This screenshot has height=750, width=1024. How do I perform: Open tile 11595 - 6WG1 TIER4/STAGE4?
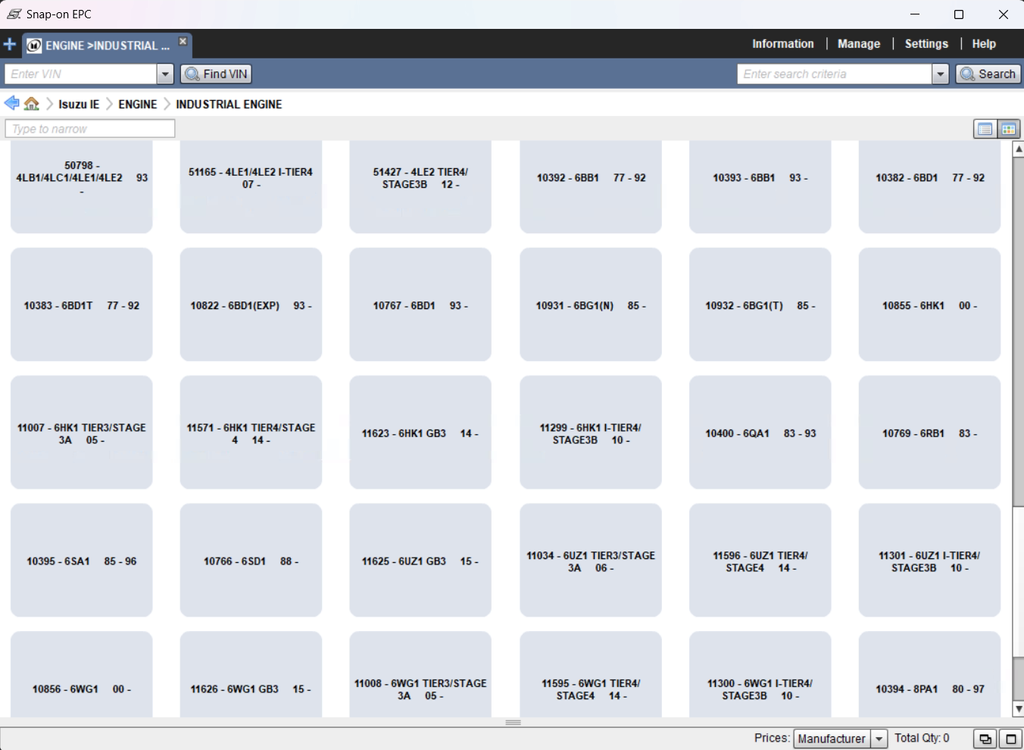click(x=590, y=674)
